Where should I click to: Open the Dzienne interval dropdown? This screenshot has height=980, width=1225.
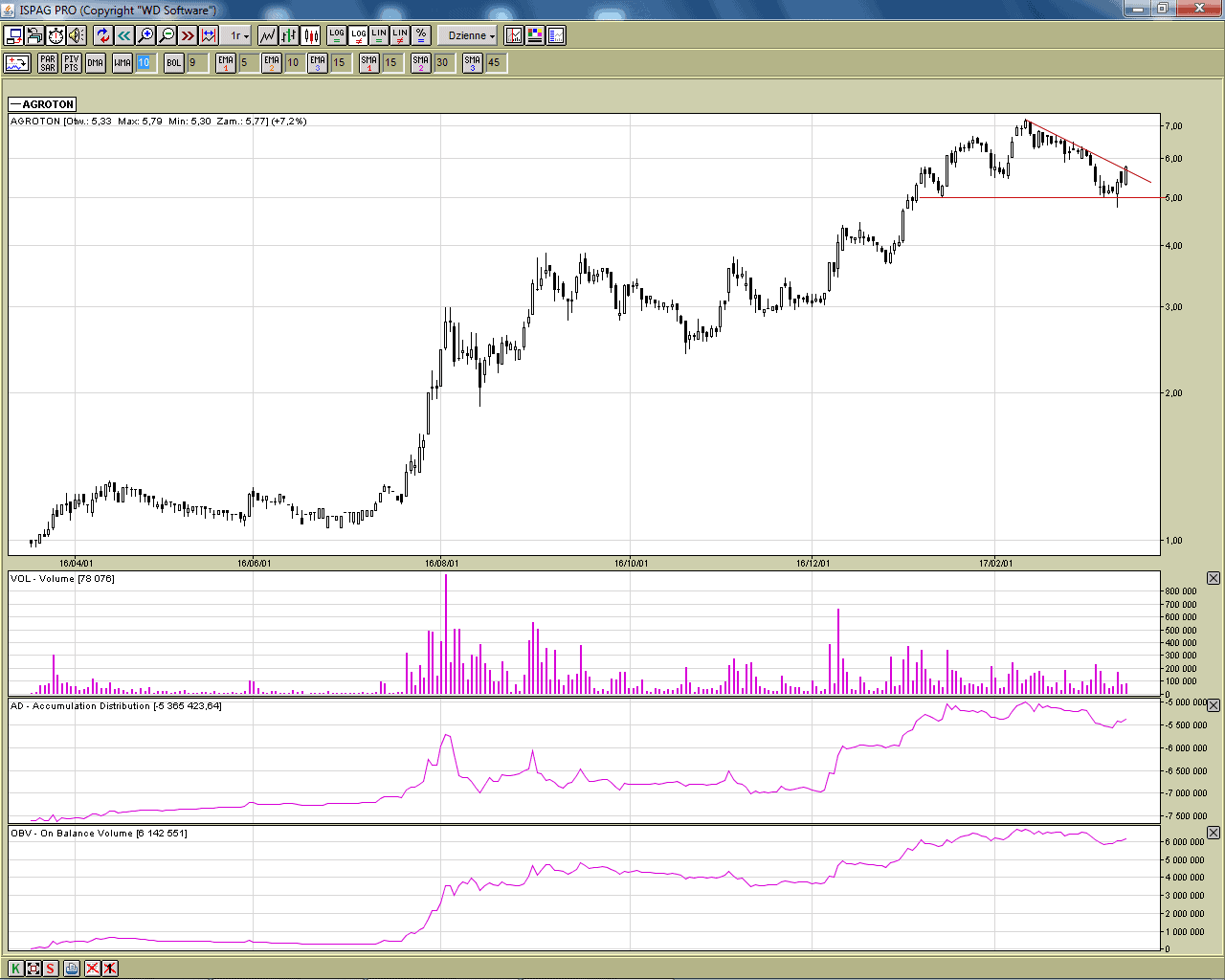(x=471, y=35)
